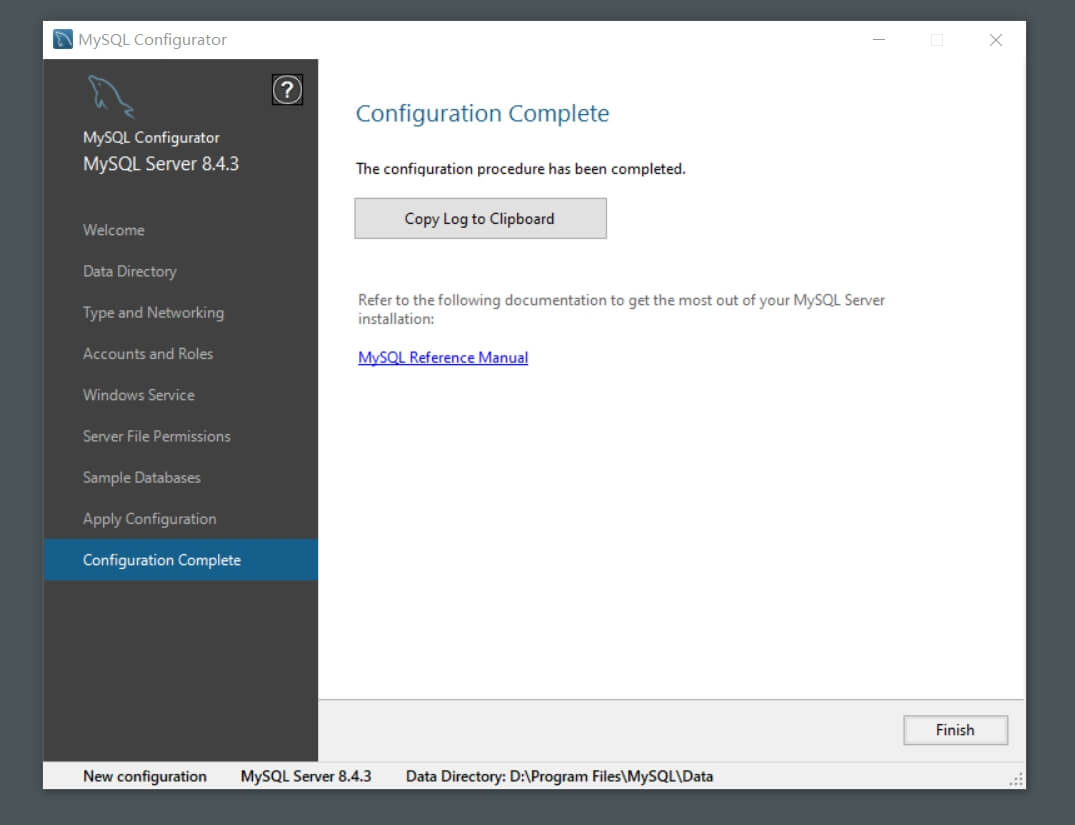Click the Copy Log to Clipboard button
The image size is (1075, 825).
(x=480, y=219)
